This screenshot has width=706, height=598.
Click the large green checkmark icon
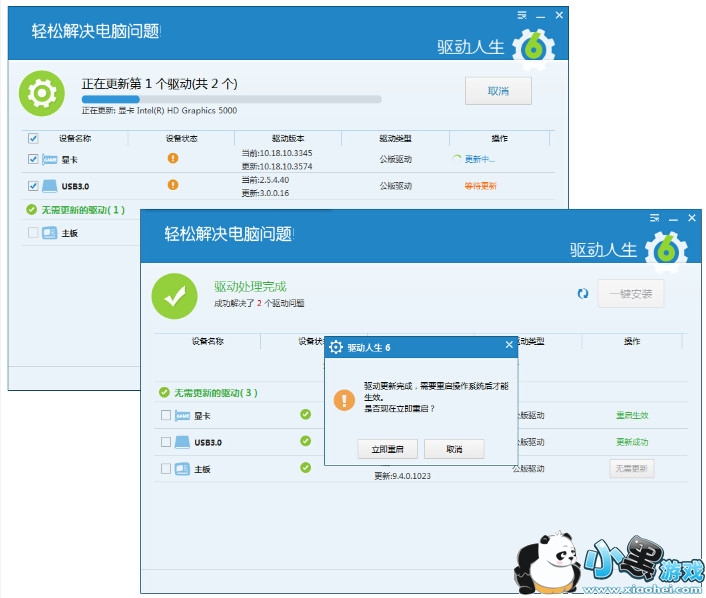pyautogui.click(x=174, y=296)
